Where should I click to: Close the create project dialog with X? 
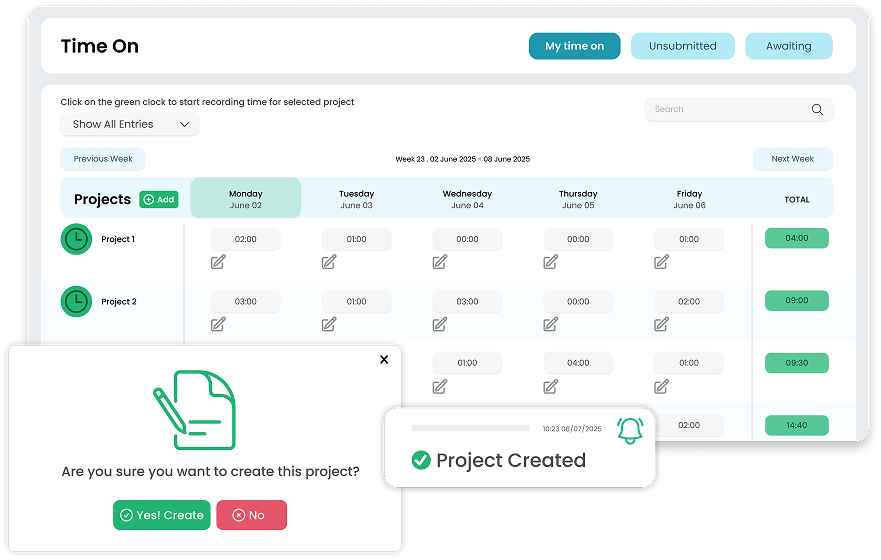384,359
